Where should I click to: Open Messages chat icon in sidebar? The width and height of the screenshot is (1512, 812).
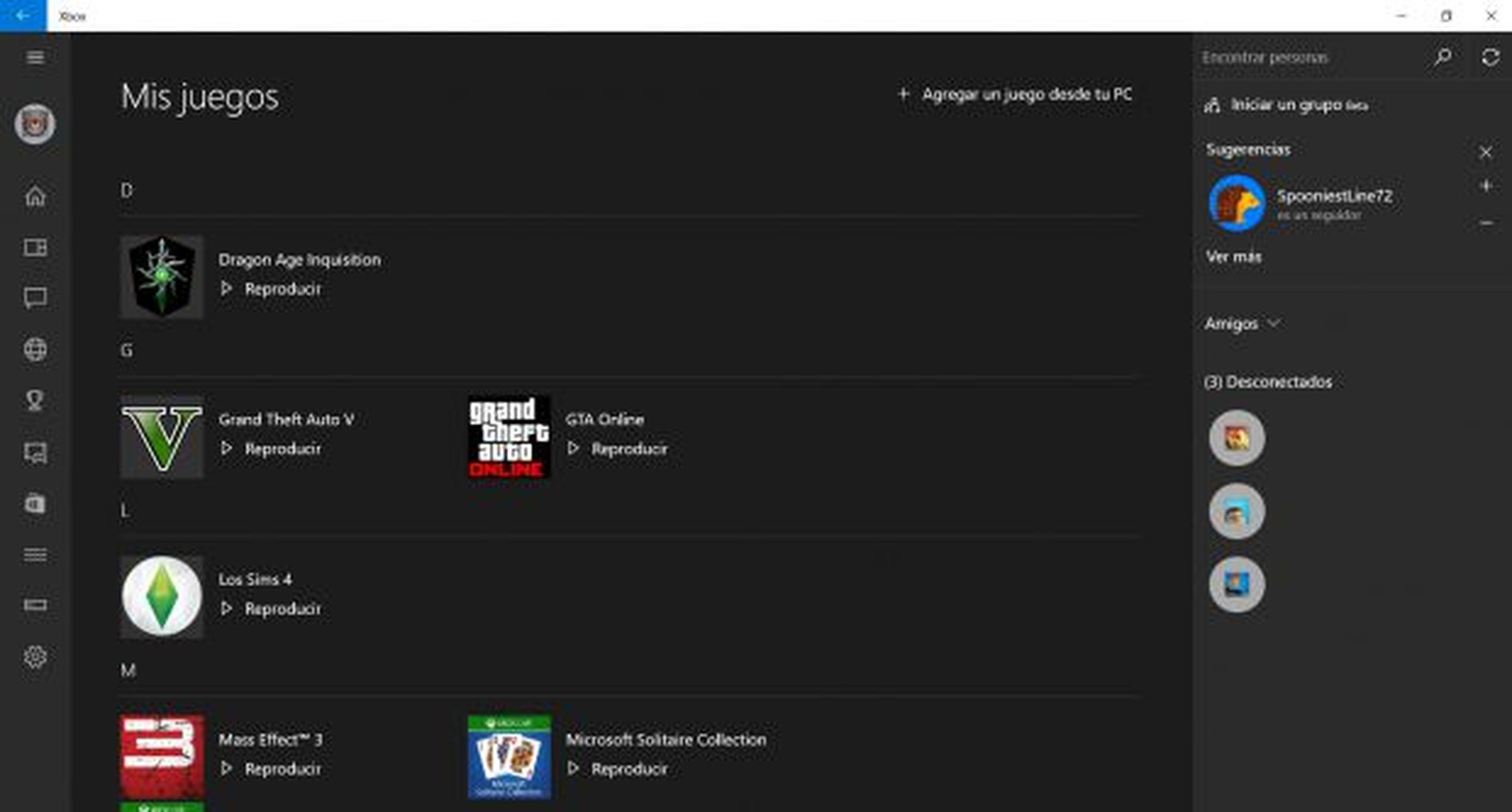[x=35, y=298]
